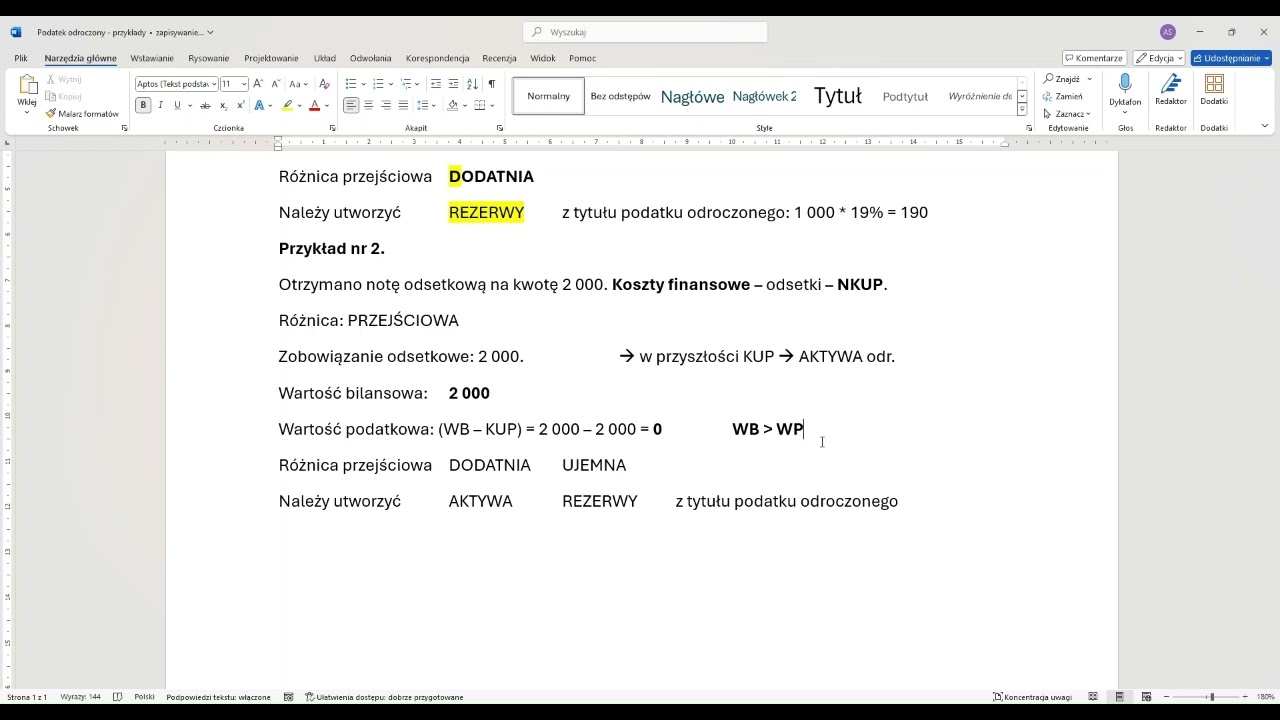Center align the paragraph
Screen dimensions: 1280x720
(x=369, y=105)
